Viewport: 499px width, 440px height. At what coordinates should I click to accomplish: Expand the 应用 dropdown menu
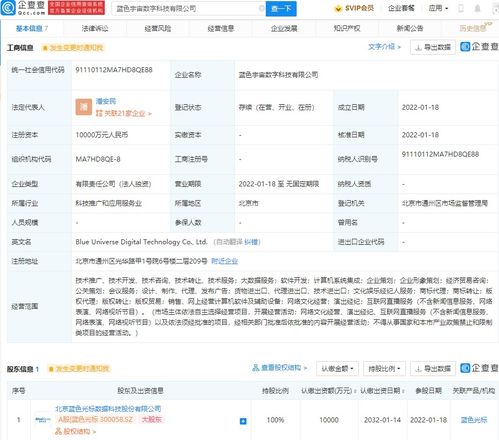(x=438, y=8)
